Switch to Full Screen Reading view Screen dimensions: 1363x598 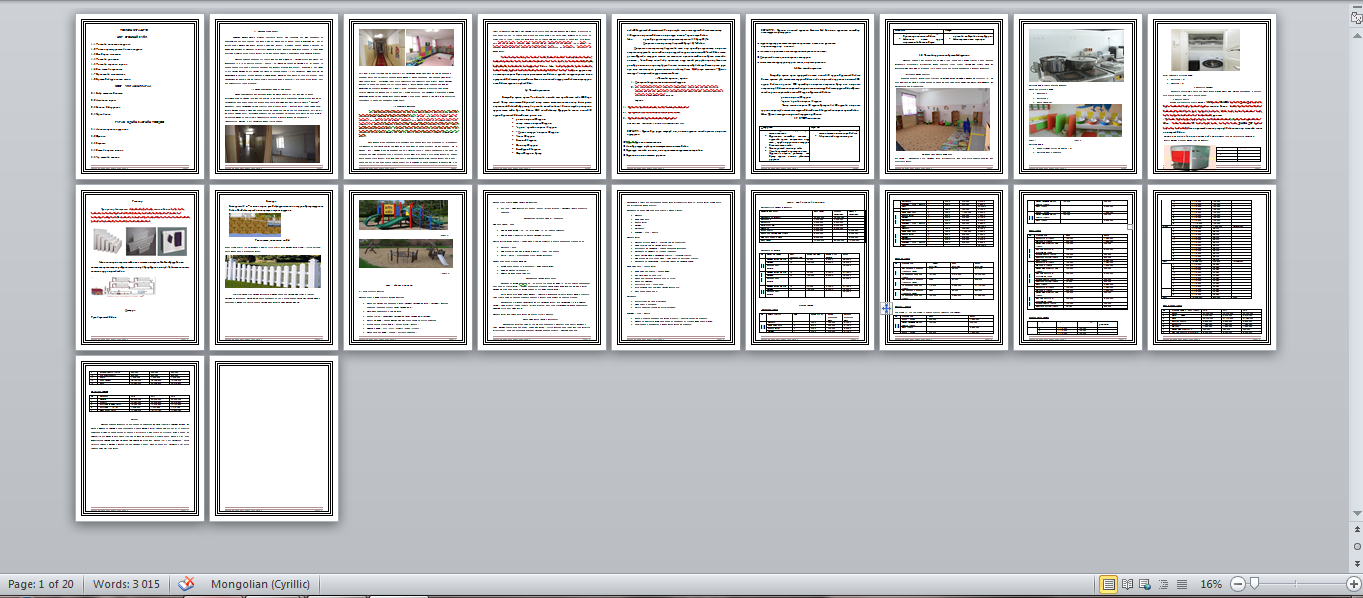[1126, 584]
